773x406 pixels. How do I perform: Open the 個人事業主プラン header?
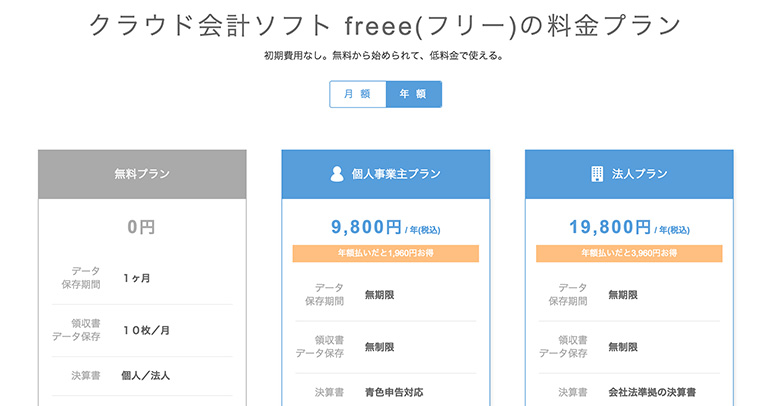[396, 174]
